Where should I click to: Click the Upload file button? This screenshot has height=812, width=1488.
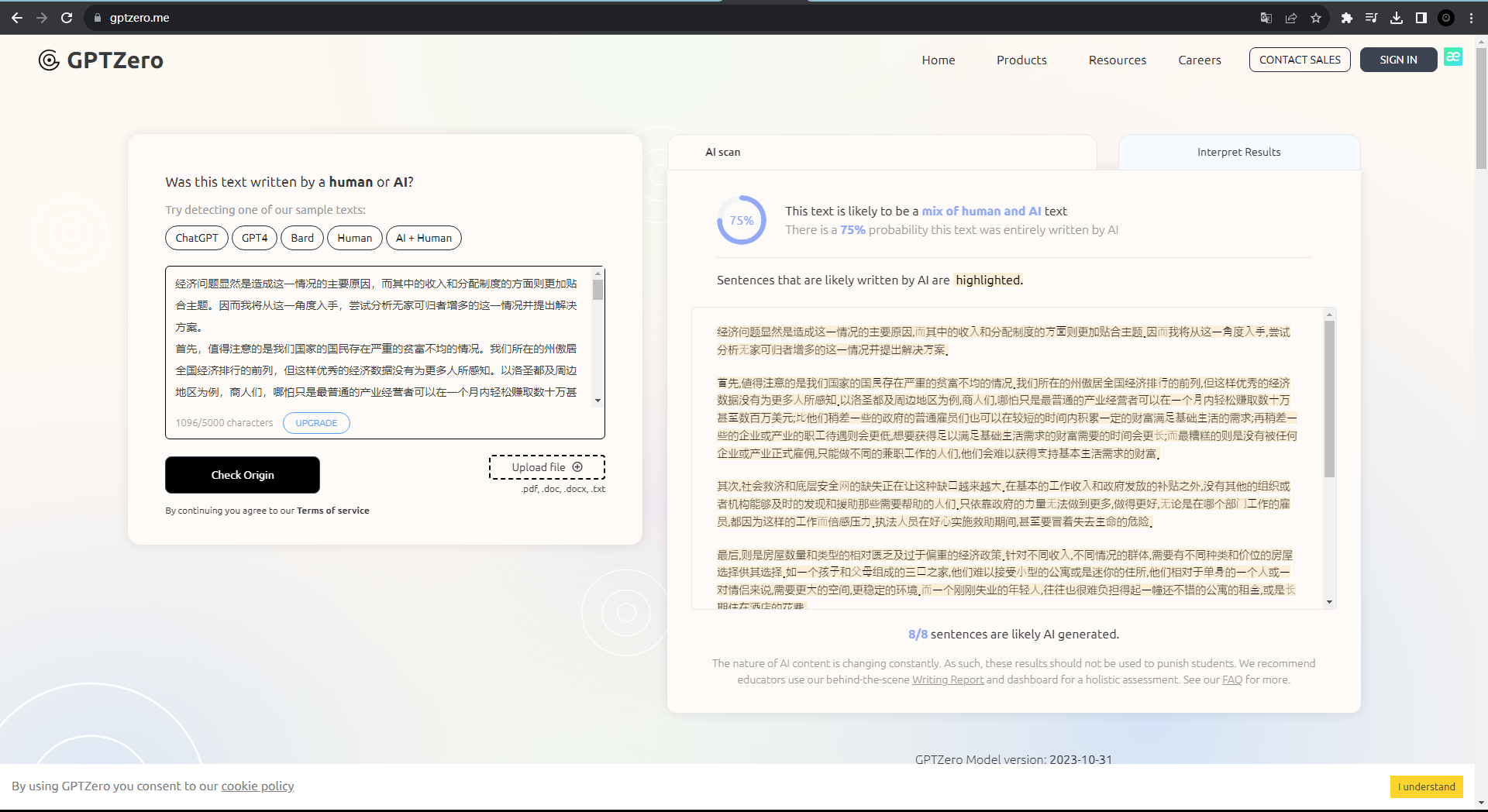coord(547,467)
